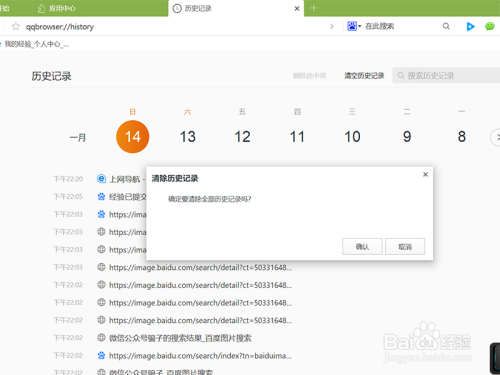
Task: Click the 应用中心 tab icon
Action: click(x=41, y=9)
